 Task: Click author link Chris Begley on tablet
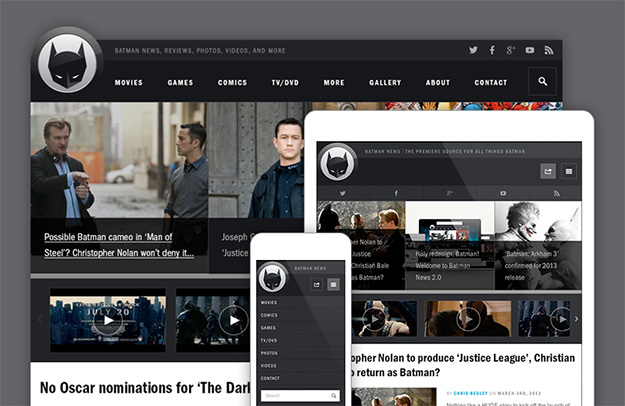[x=470, y=393]
